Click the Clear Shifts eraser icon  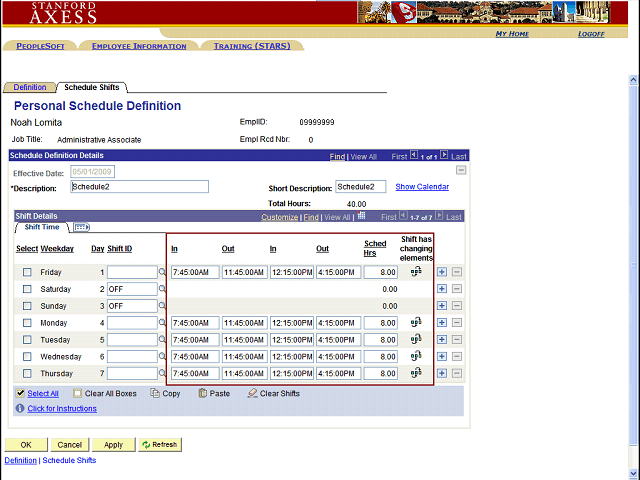pyautogui.click(x=252, y=393)
